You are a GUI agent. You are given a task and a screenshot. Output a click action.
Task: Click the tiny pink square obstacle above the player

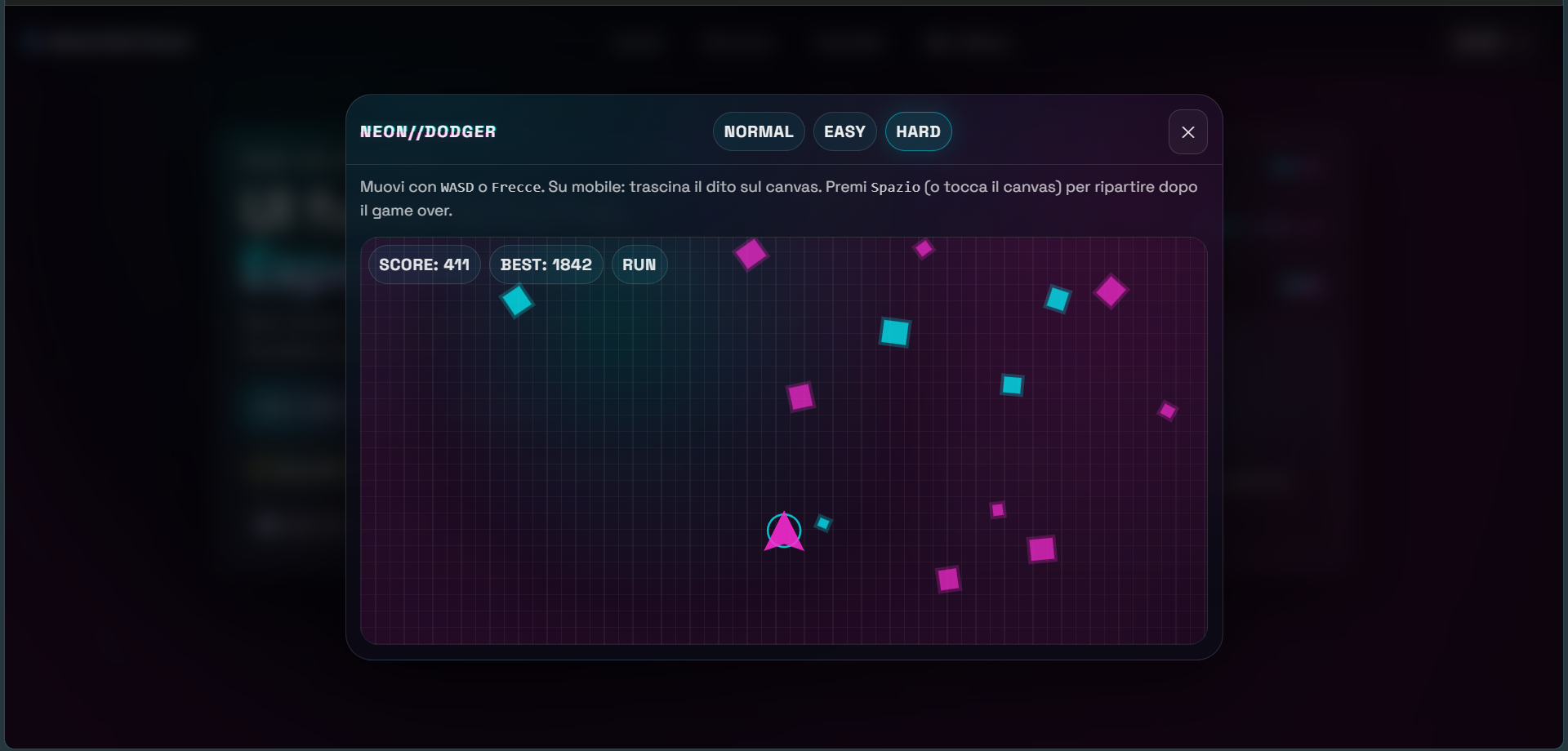coord(996,509)
